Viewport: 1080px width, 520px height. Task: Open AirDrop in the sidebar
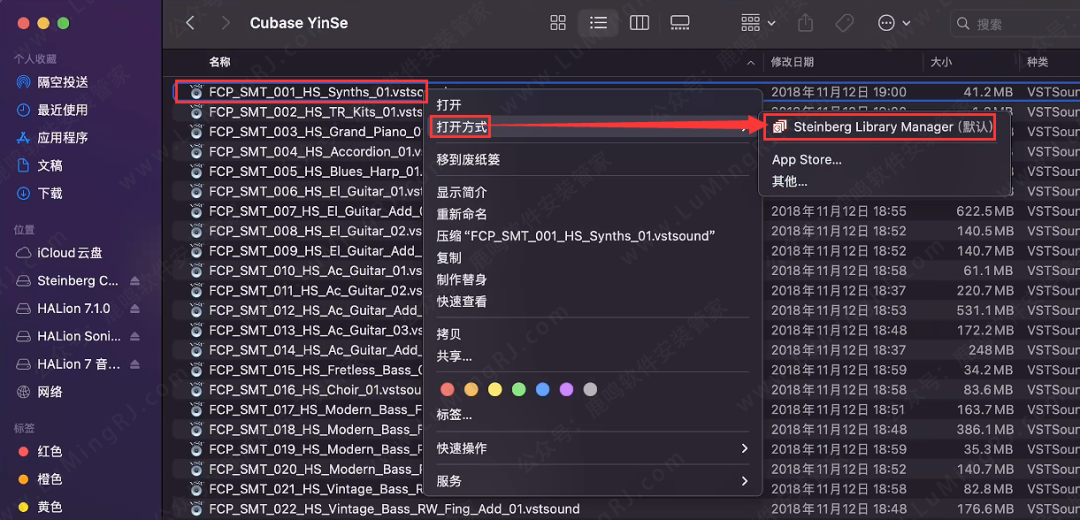pos(63,82)
